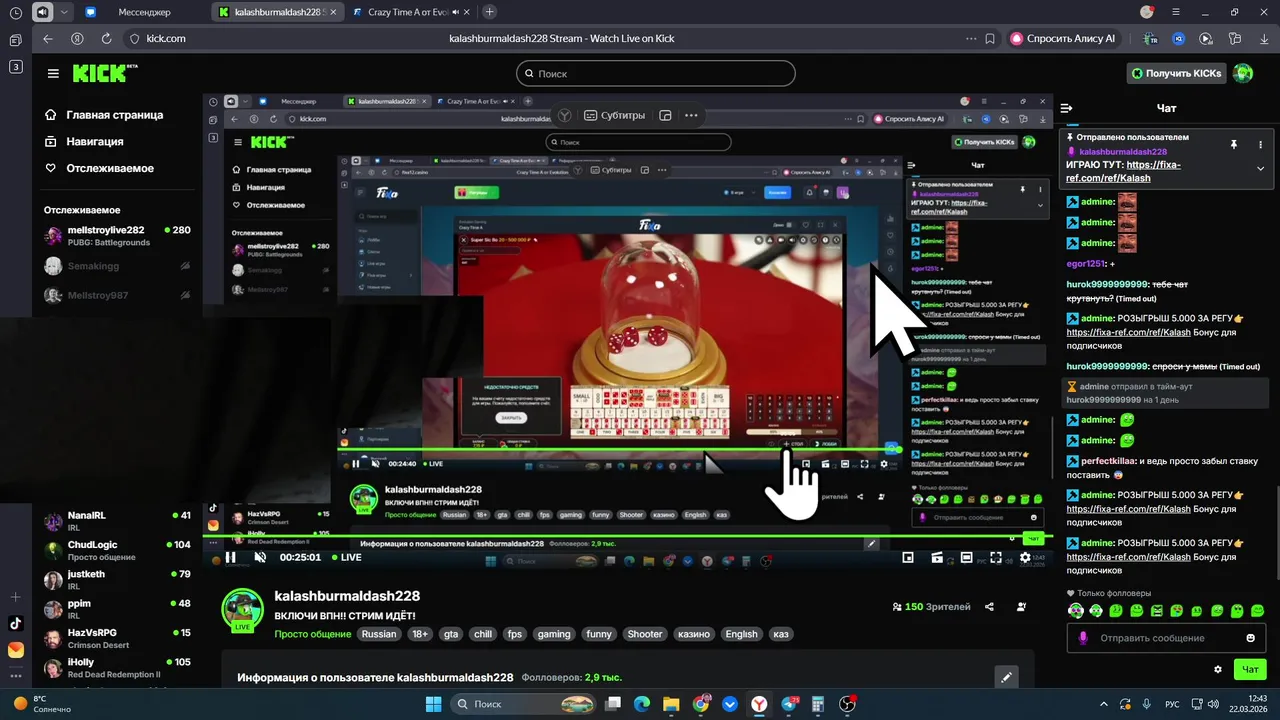Collapse the chat panel arrow icon
This screenshot has width=1280, height=720.
(1066, 108)
